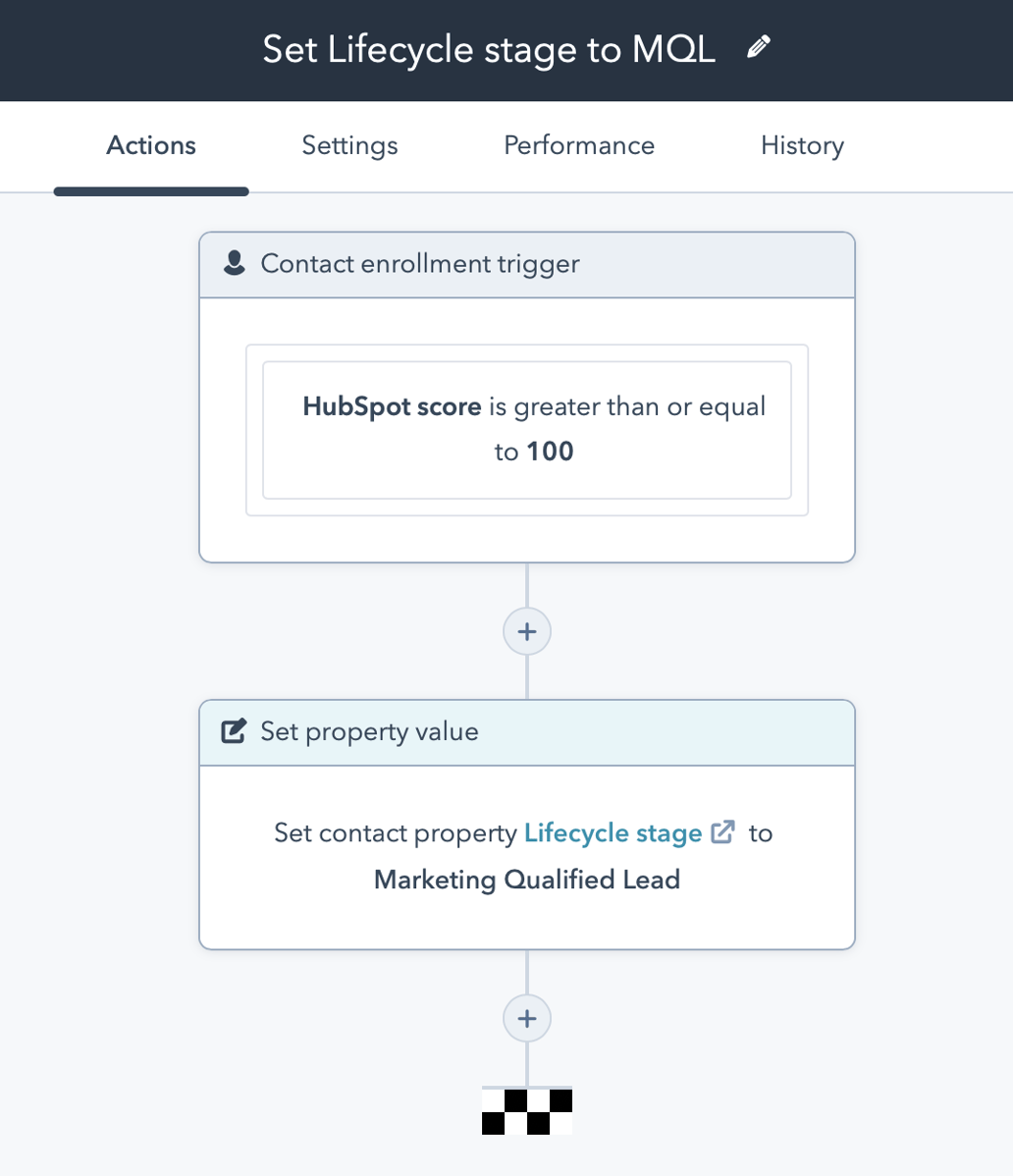Click the plus icon below Set property value
This screenshot has width=1013, height=1176.
(x=526, y=1018)
